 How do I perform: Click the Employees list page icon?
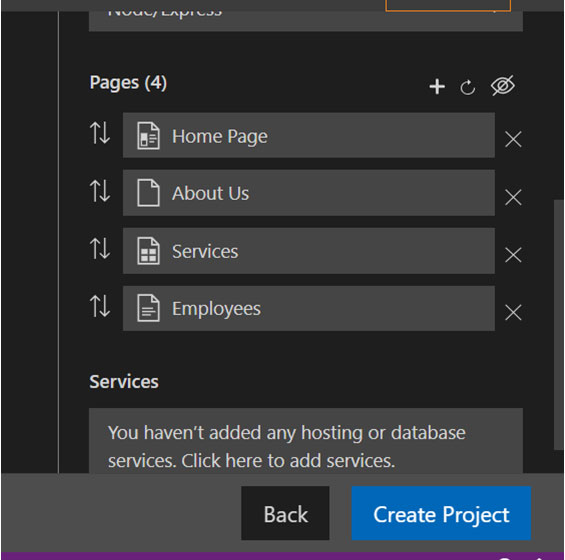click(x=148, y=308)
